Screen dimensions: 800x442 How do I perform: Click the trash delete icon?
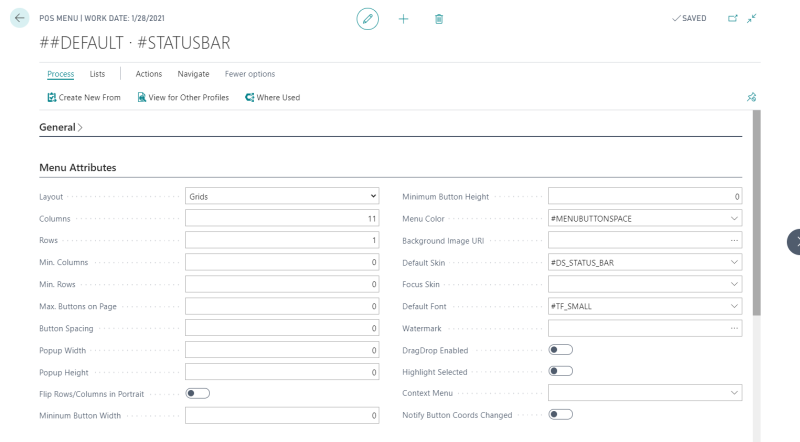439,19
